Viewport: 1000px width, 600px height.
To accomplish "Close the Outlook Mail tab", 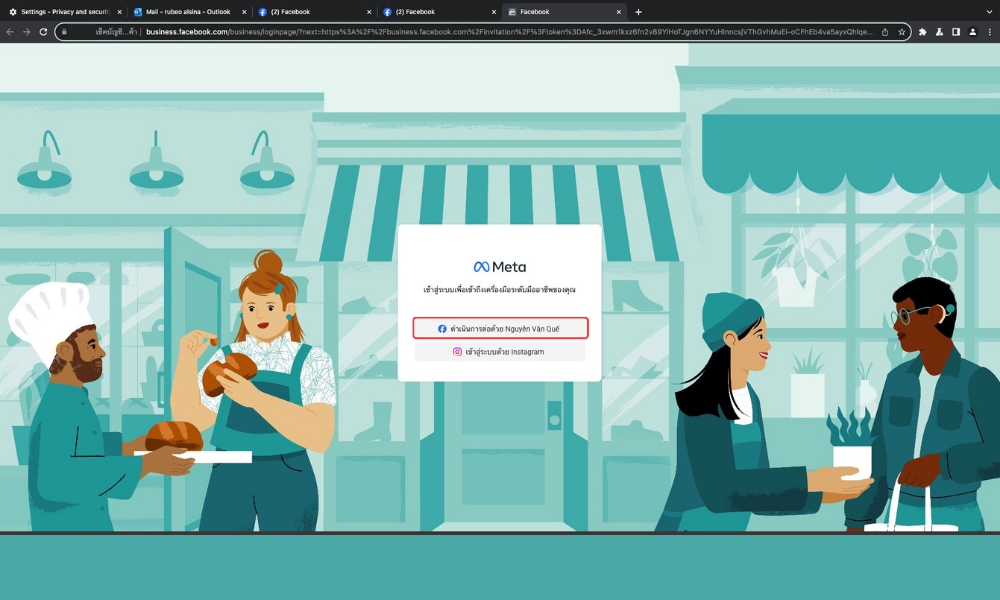I will click(244, 11).
